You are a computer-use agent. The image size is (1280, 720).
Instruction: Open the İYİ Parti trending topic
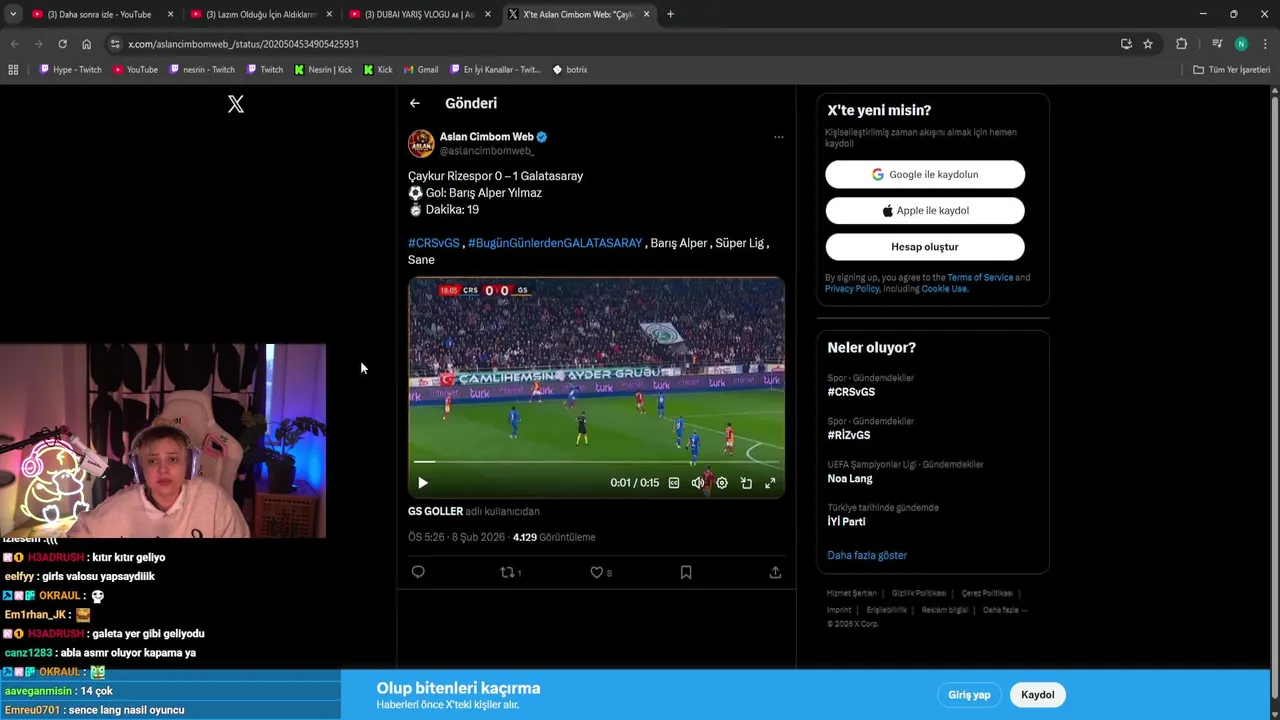(x=846, y=521)
